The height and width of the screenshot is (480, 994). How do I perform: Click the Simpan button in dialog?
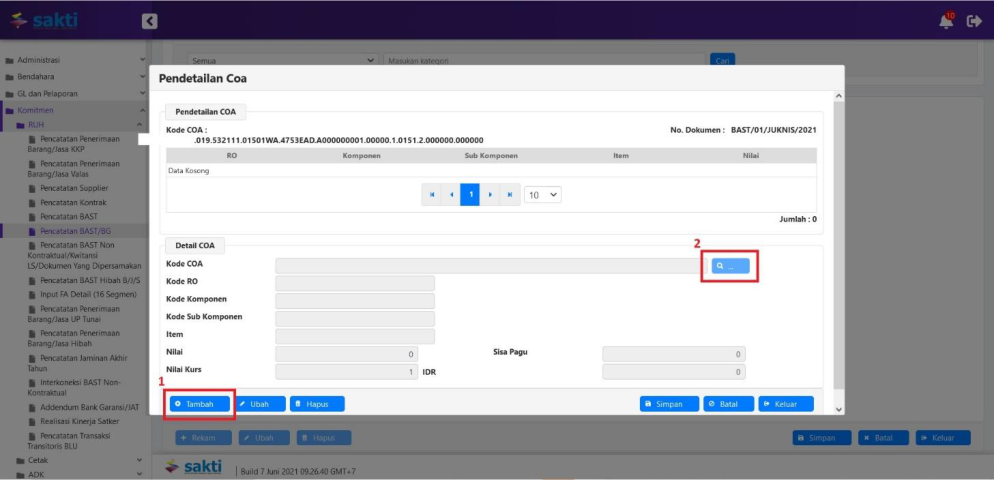[x=669, y=404]
